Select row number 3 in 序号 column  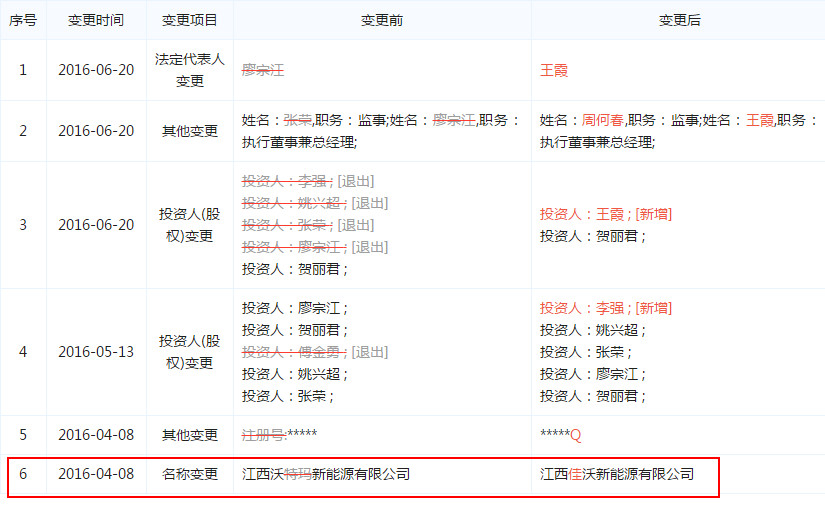click(x=23, y=225)
